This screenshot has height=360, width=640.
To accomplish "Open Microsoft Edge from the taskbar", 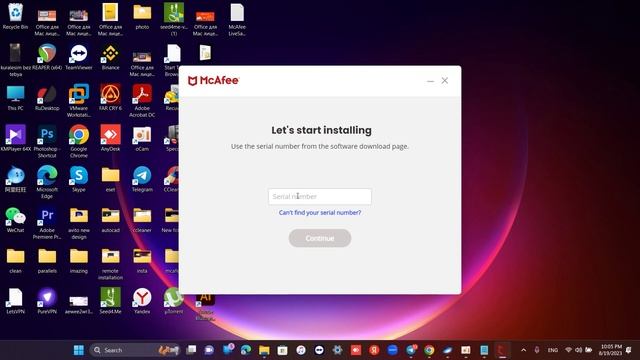I will pyautogui.click(x=246, y=350).
